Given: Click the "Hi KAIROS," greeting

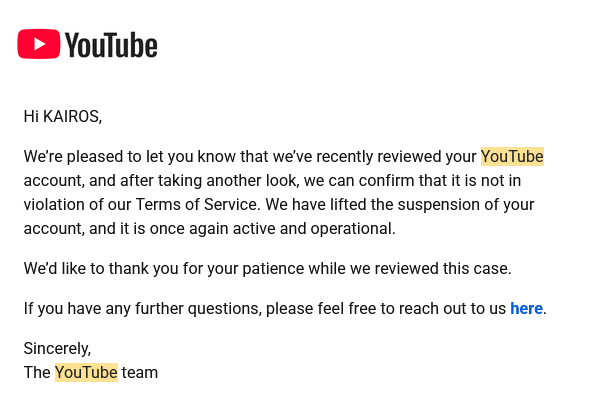Looking at the screenshot, I should (63, 116).
